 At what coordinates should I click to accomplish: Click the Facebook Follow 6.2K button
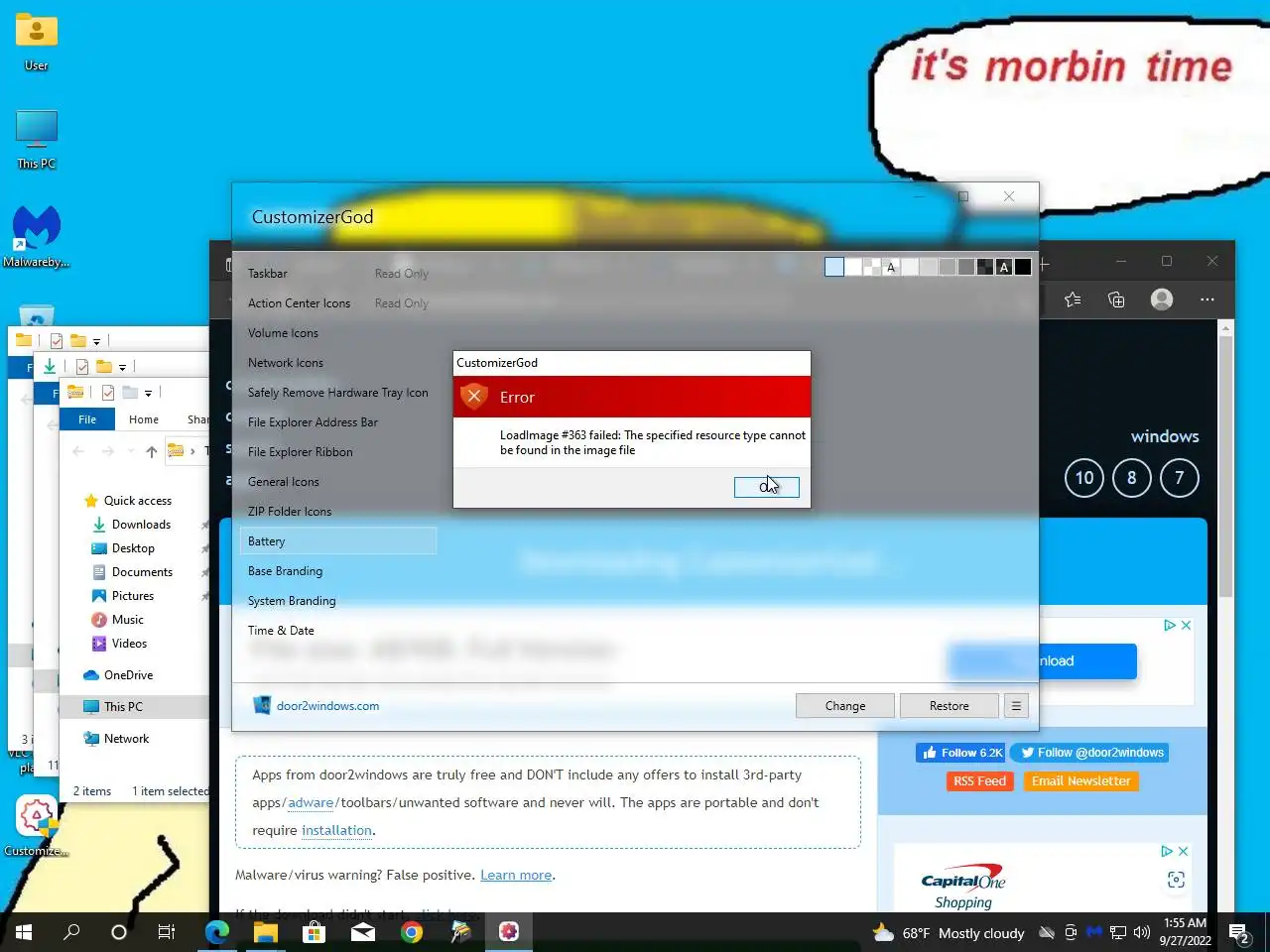pyautogui.click(x=960, y=753)
